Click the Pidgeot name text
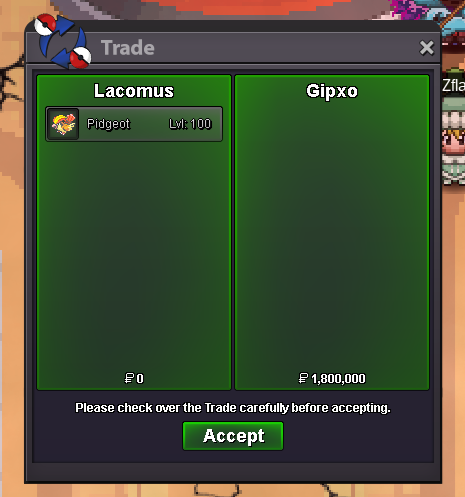The image size is (465, 497). [x=108, y=124]
